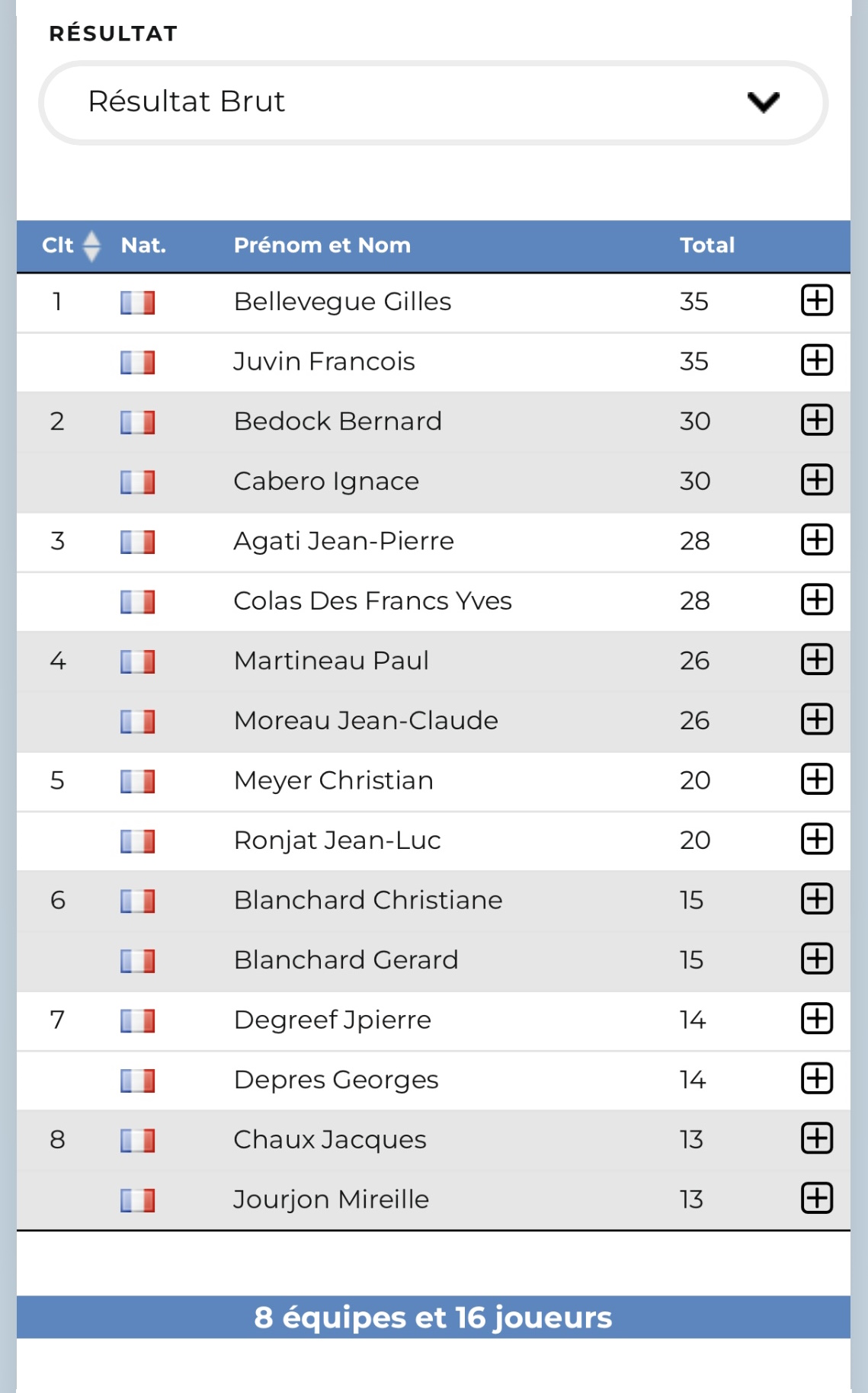
Task: Select the Prénom et Nom column header
Action: (322, 245)
